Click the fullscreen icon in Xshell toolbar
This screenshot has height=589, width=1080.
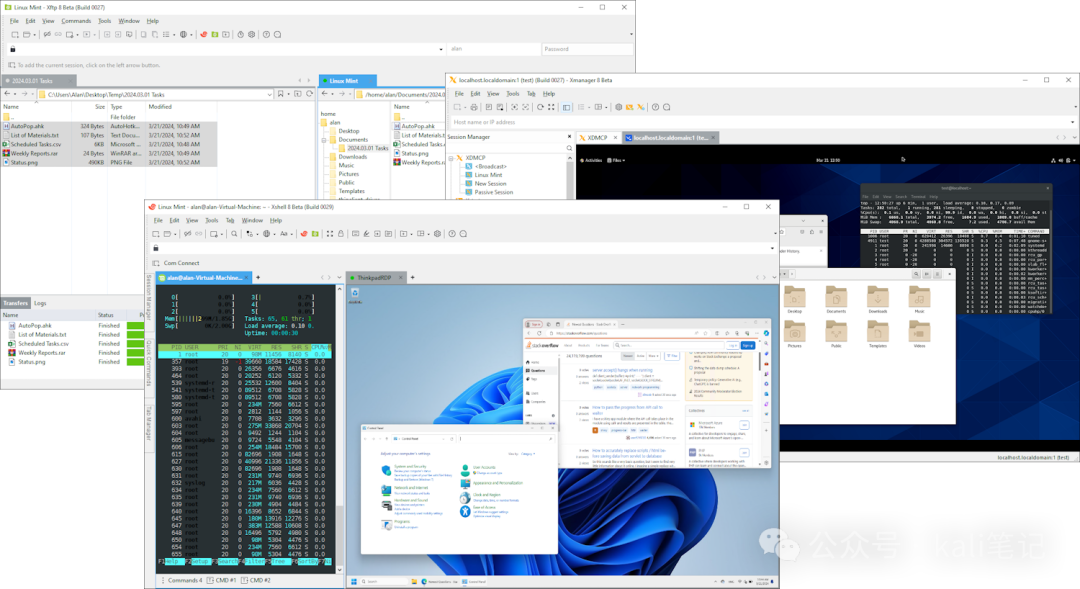tap(329, 234)
